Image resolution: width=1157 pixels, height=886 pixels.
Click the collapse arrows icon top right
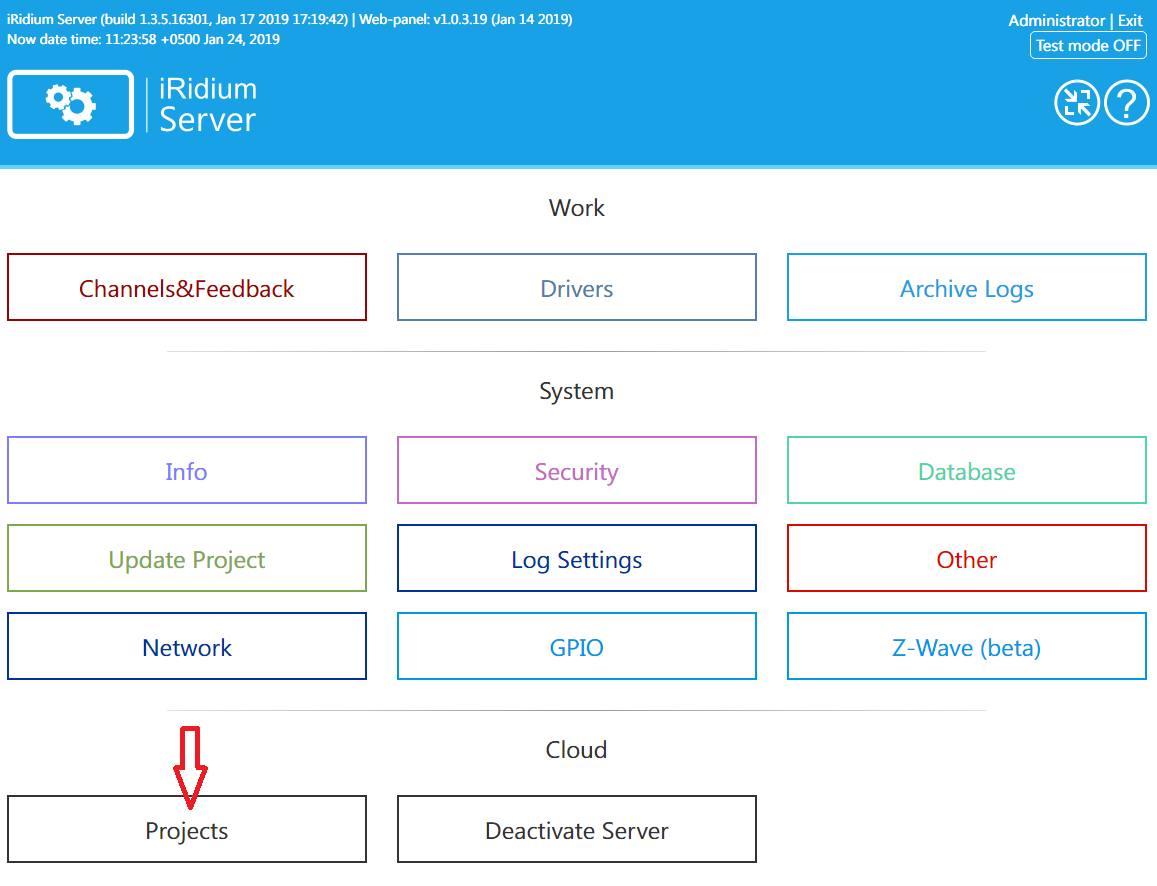pyautogui.click(x=1077, y=103)
